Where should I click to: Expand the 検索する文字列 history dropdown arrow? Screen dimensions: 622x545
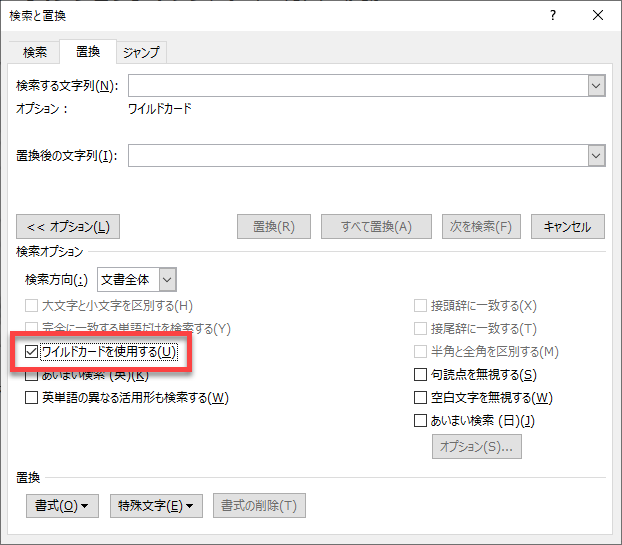pos(596,86)
